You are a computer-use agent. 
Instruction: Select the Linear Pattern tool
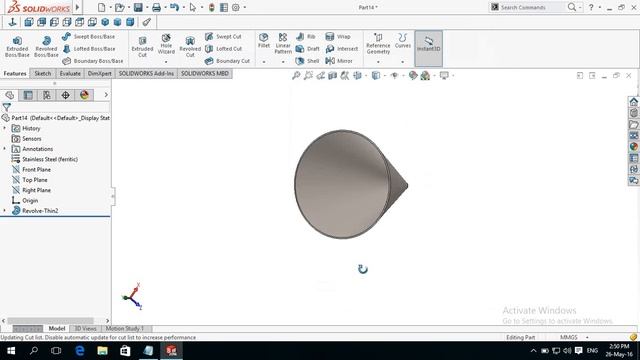[x=283, y=43]
